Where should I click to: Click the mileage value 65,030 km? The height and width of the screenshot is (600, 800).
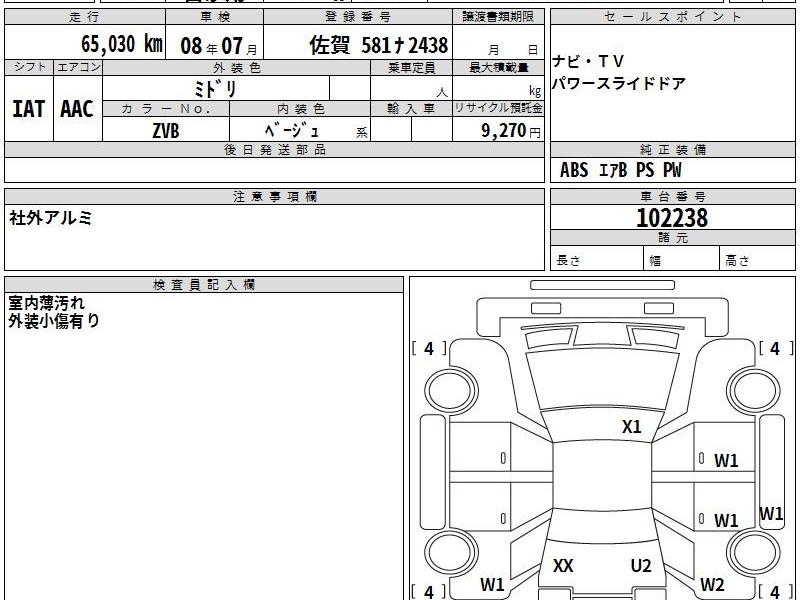[121, 44]
